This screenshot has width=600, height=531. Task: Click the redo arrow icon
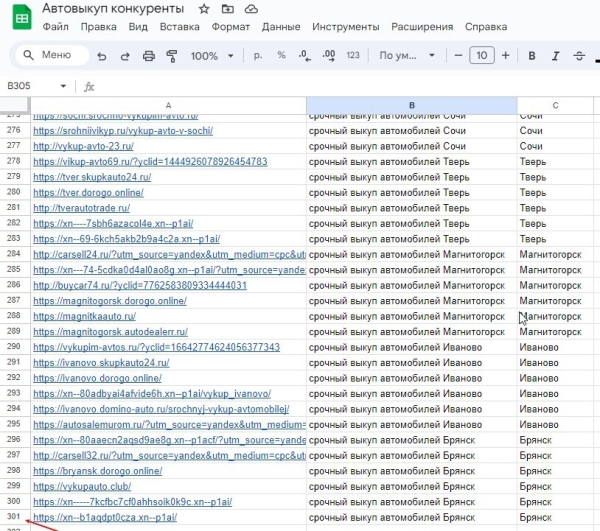coord(124,56)
